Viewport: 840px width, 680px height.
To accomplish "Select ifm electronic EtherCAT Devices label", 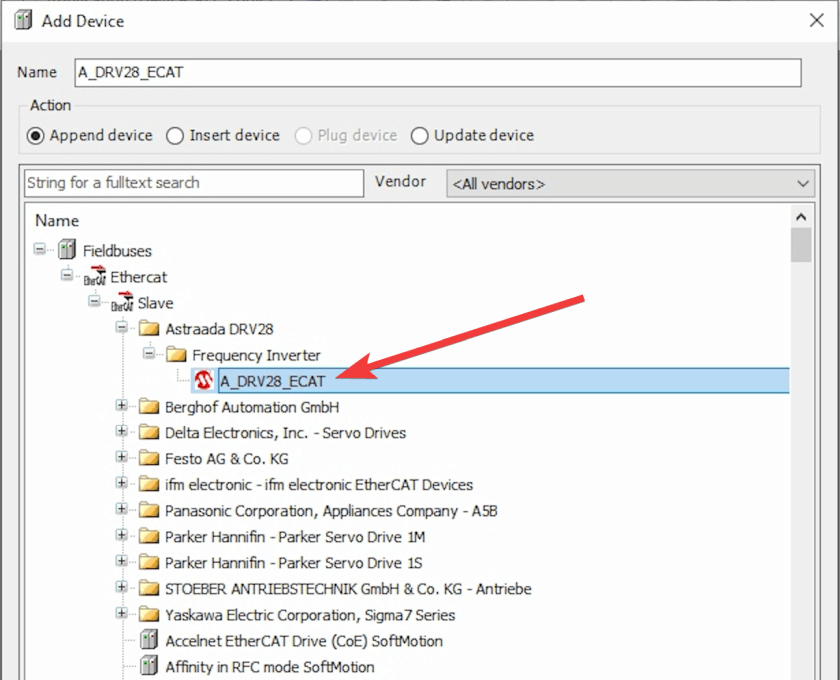I will coord(319,485).
